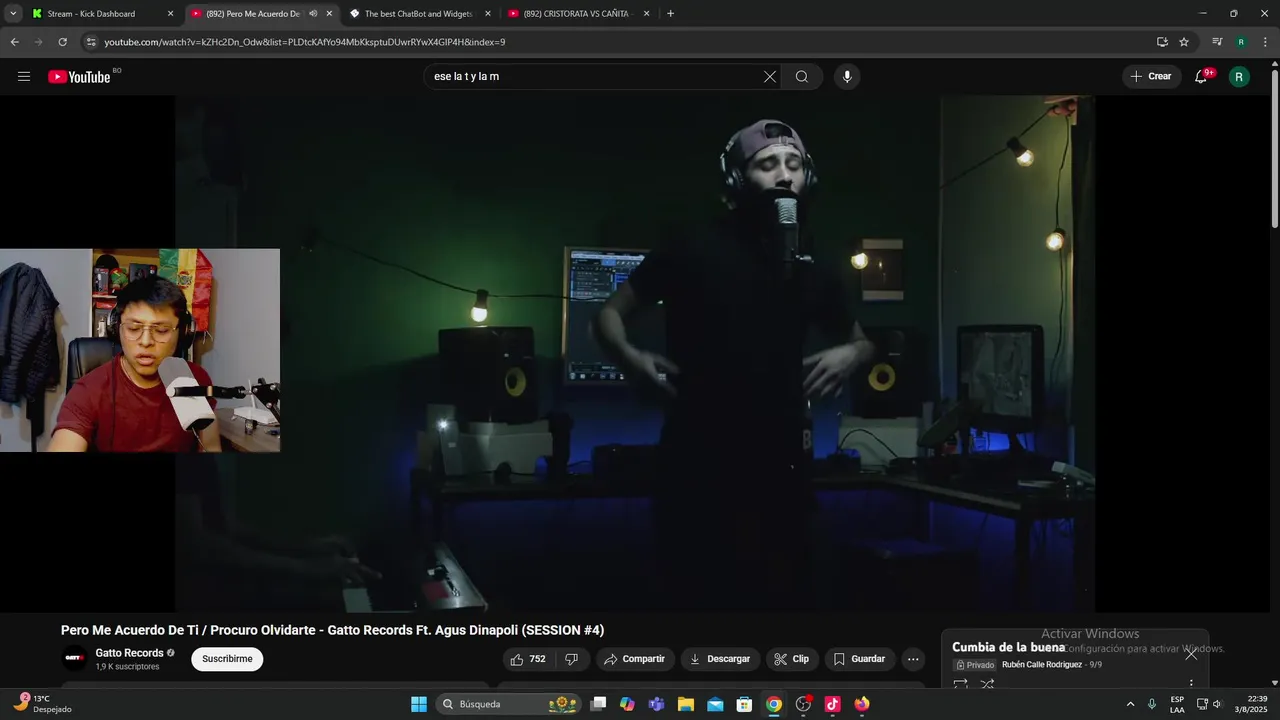Image resolution: width=1280 pixels, height=720 pixels.
Task: Switch to The best ChatBot and Widgets tab
Action: (x=418, y=14)
